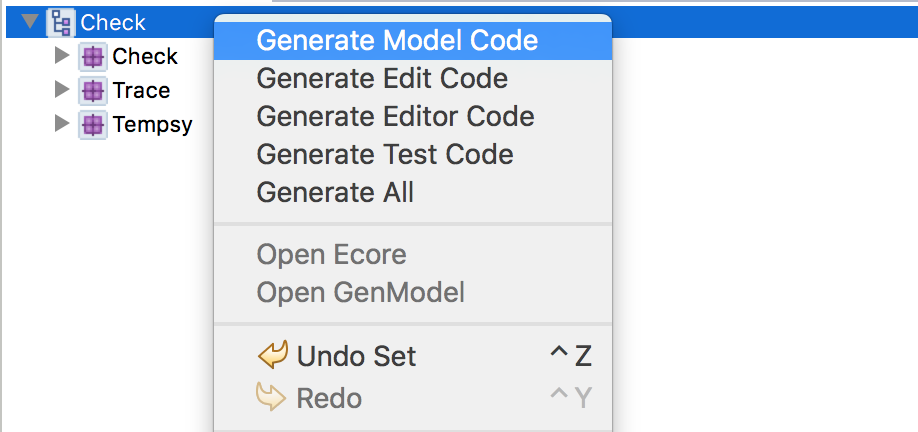Click the Tempsy package icon

point(92,125)
